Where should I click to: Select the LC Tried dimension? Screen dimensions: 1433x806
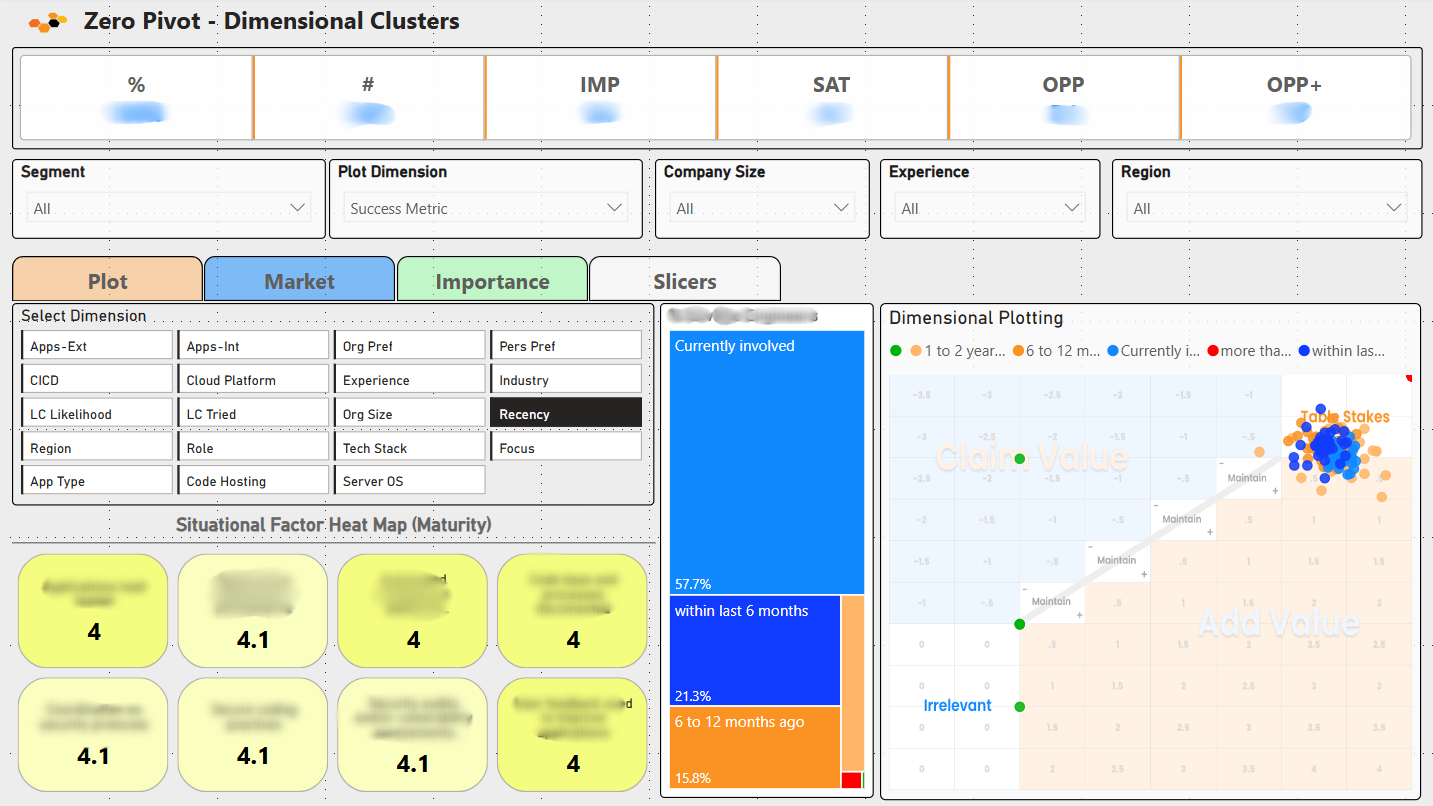pyautogui.click(x=253, y=414)
